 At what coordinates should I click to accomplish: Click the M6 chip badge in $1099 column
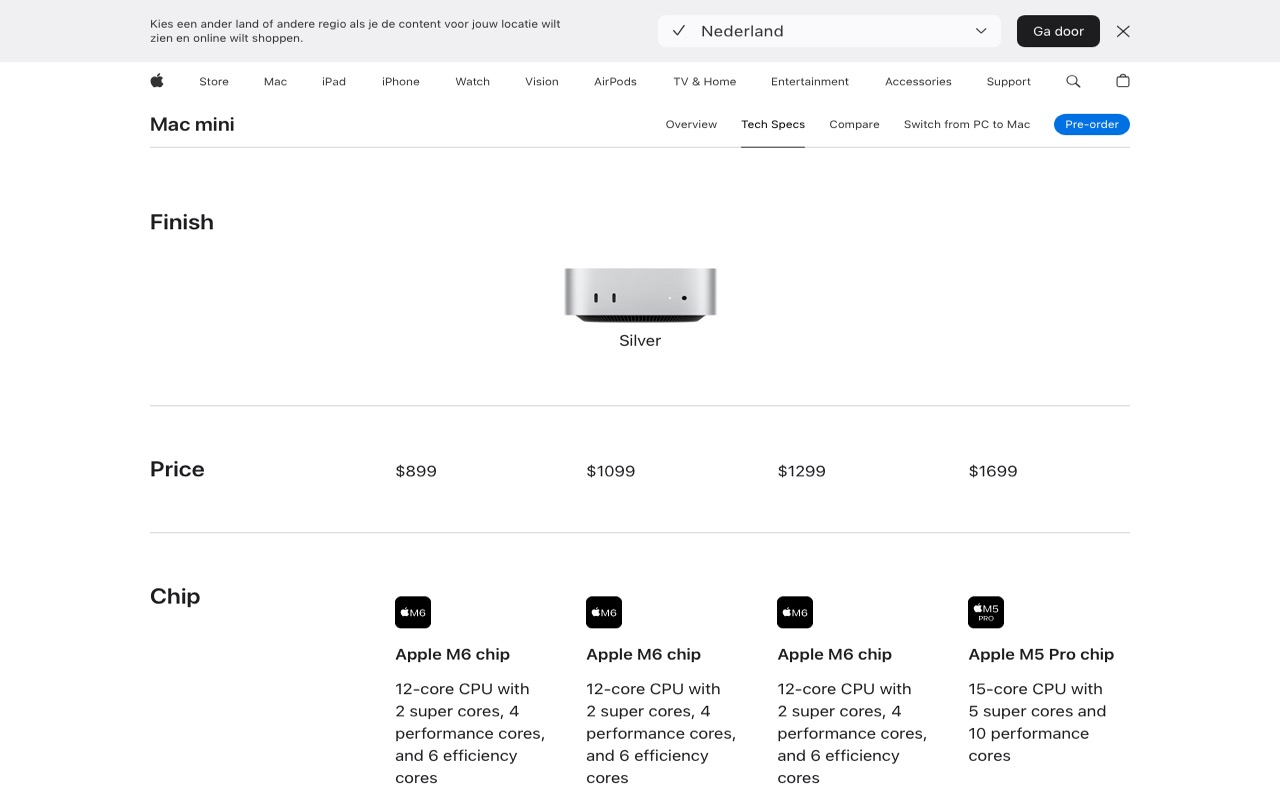tap(604, 612)
